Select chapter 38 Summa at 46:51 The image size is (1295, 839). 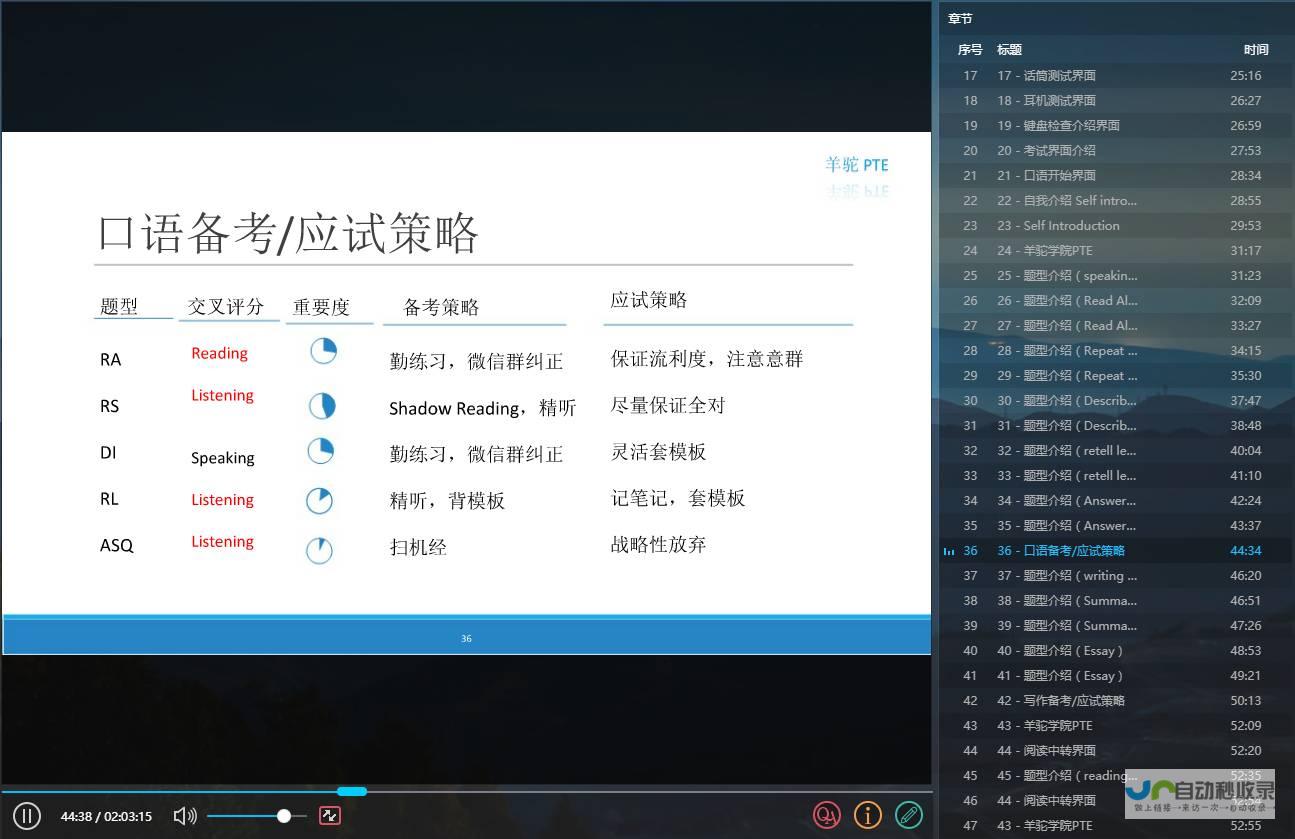(1115, 600)
